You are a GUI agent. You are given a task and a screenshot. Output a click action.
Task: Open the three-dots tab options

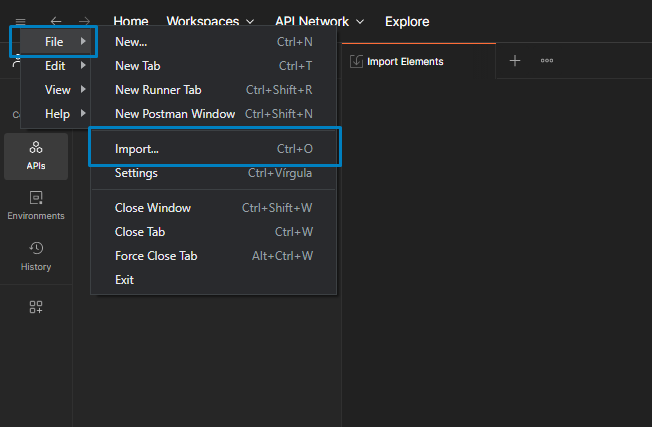[547, 61]
